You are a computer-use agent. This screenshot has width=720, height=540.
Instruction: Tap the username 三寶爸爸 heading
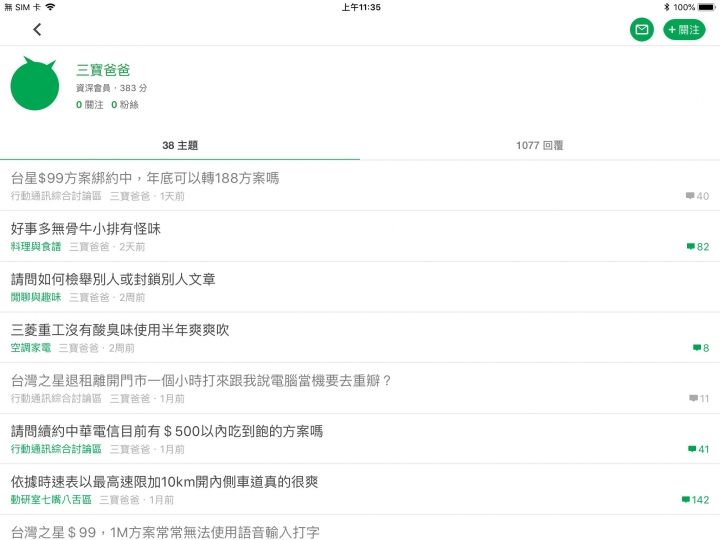(x=103, y=70)
